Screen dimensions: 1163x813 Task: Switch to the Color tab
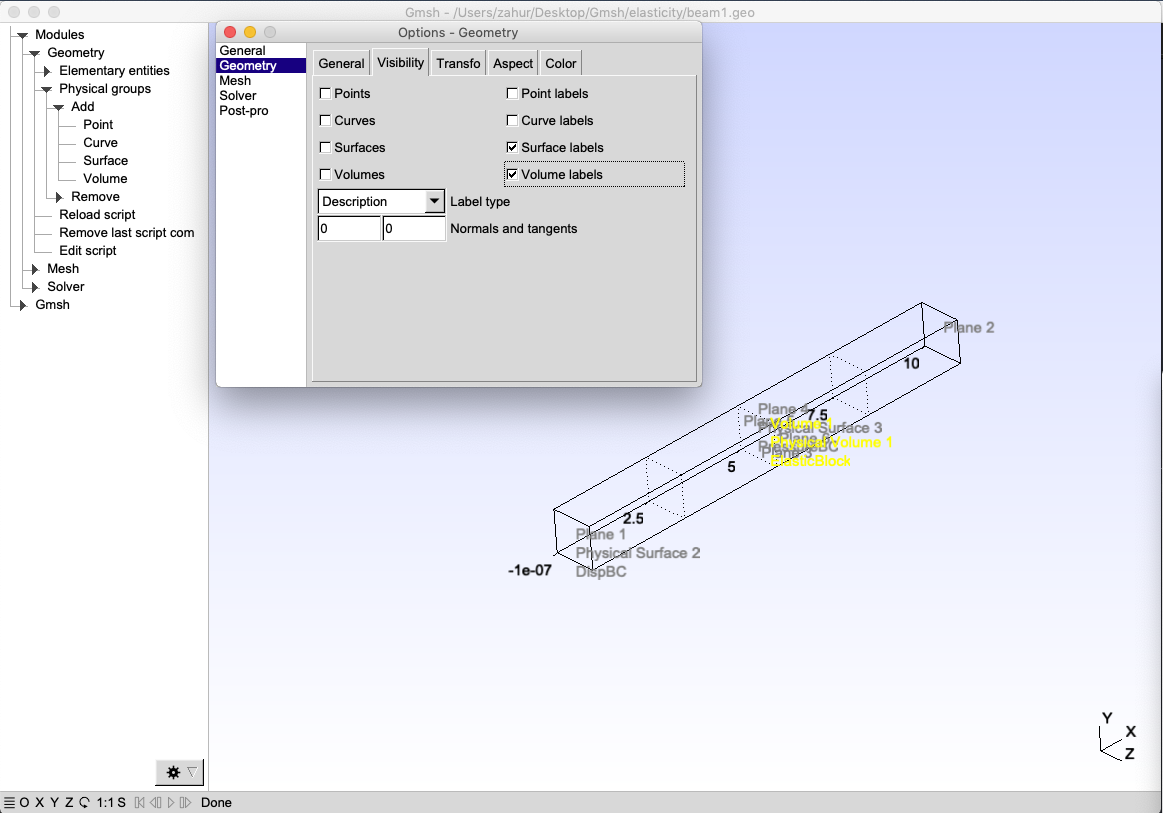point(561,64)
